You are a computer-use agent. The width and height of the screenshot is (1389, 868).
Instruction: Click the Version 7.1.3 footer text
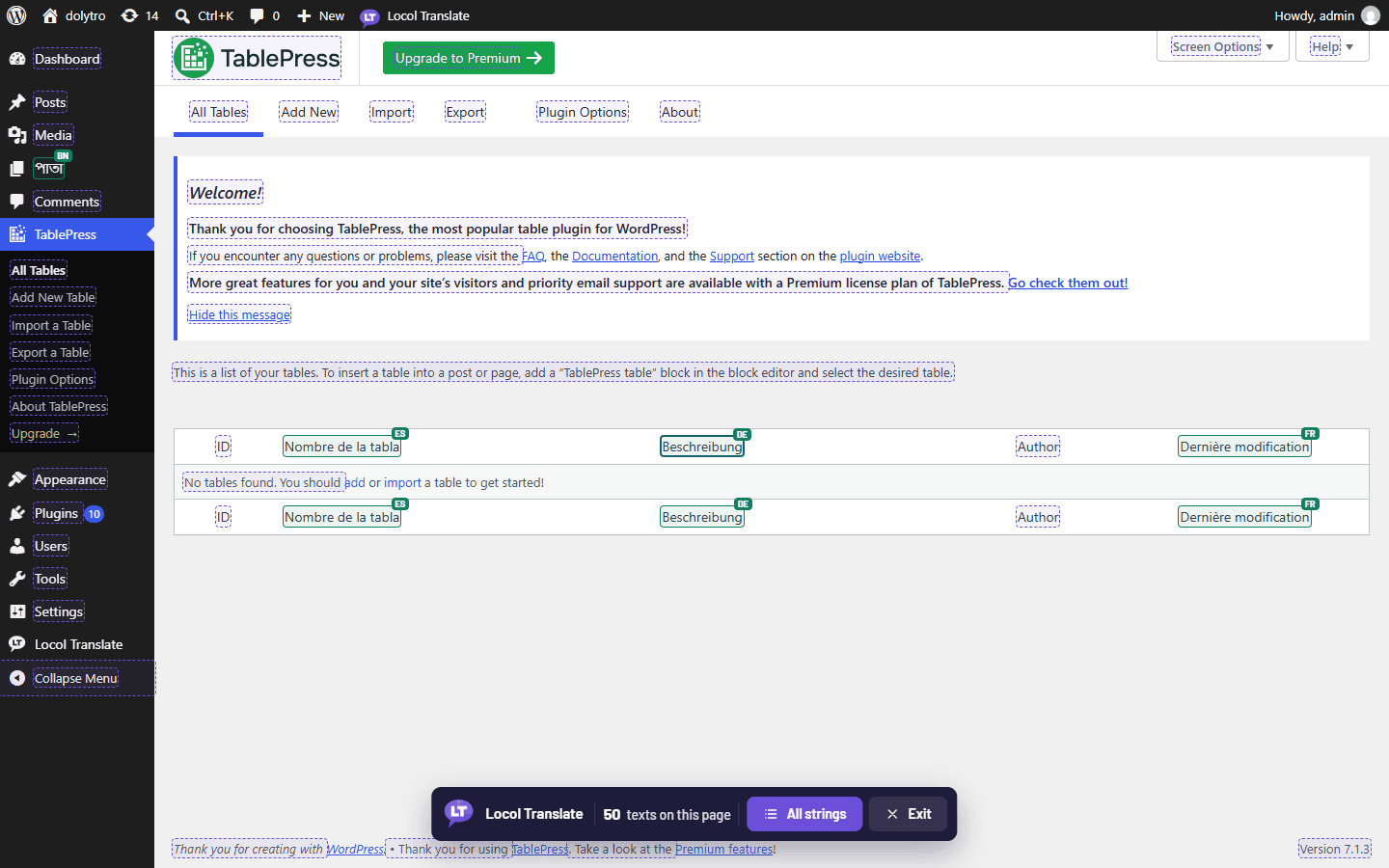point(1335,849)
